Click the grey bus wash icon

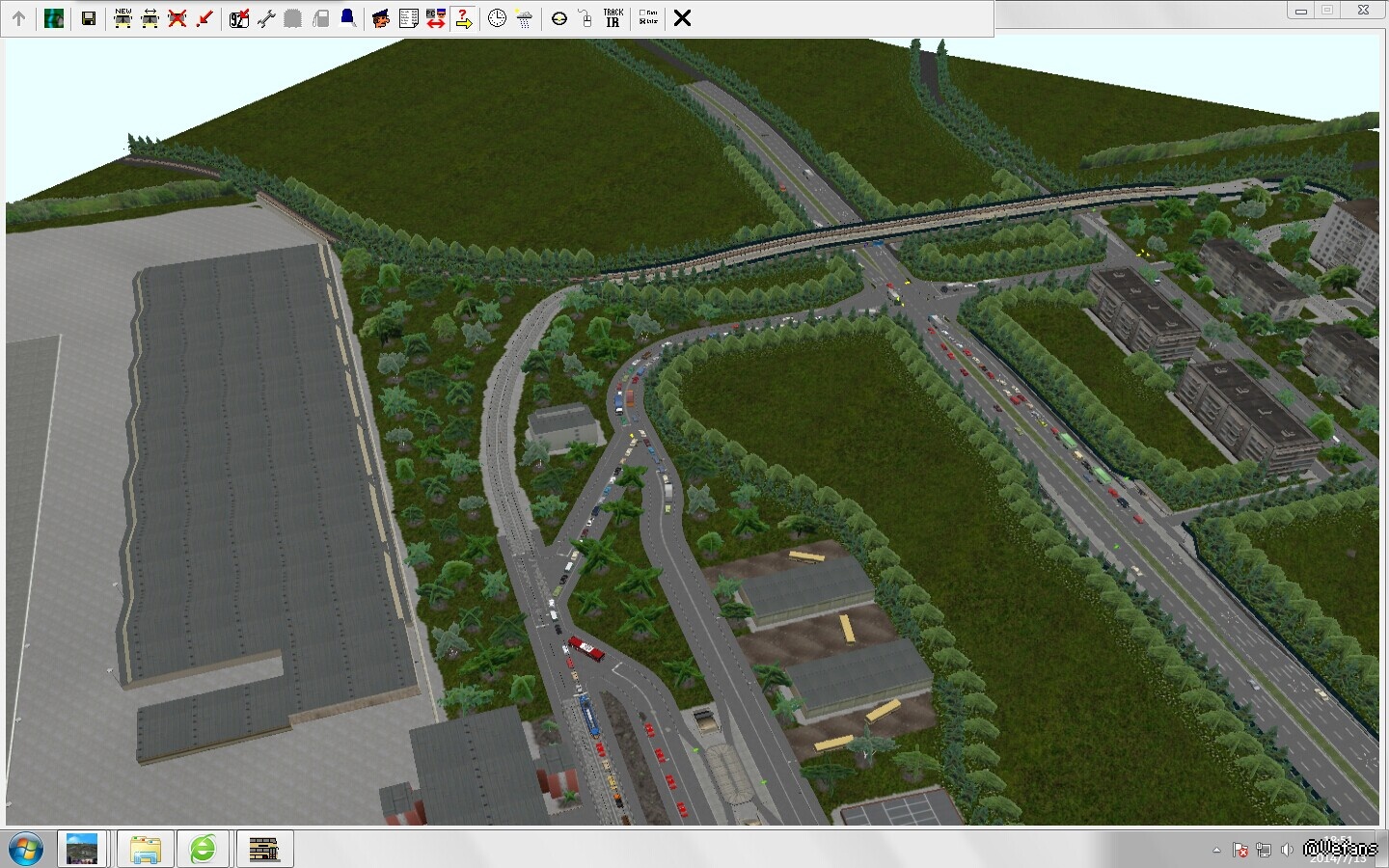[293, 18]
